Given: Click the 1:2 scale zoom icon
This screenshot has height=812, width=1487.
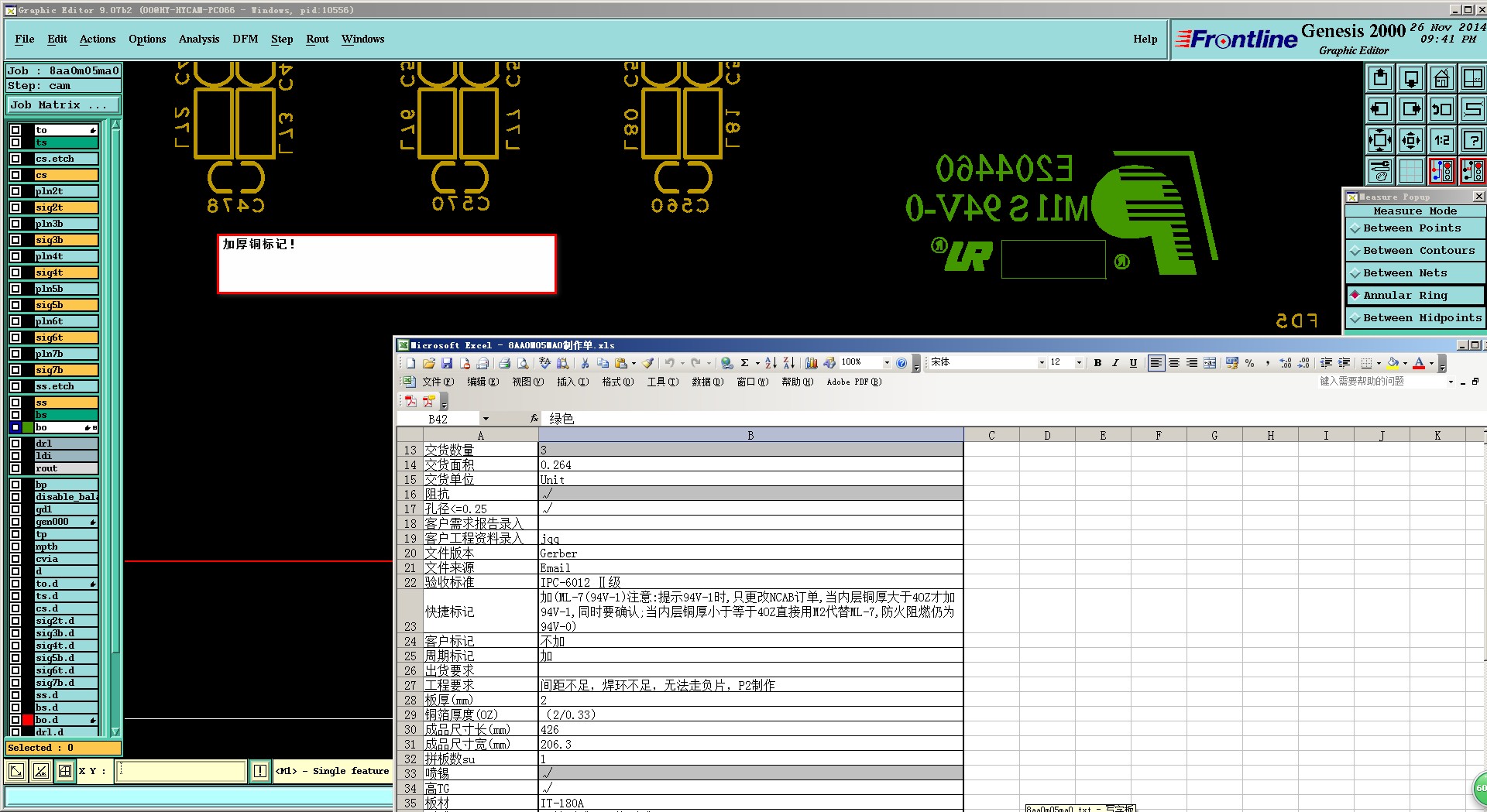Looking at the screenshot, I should 1441,140.
